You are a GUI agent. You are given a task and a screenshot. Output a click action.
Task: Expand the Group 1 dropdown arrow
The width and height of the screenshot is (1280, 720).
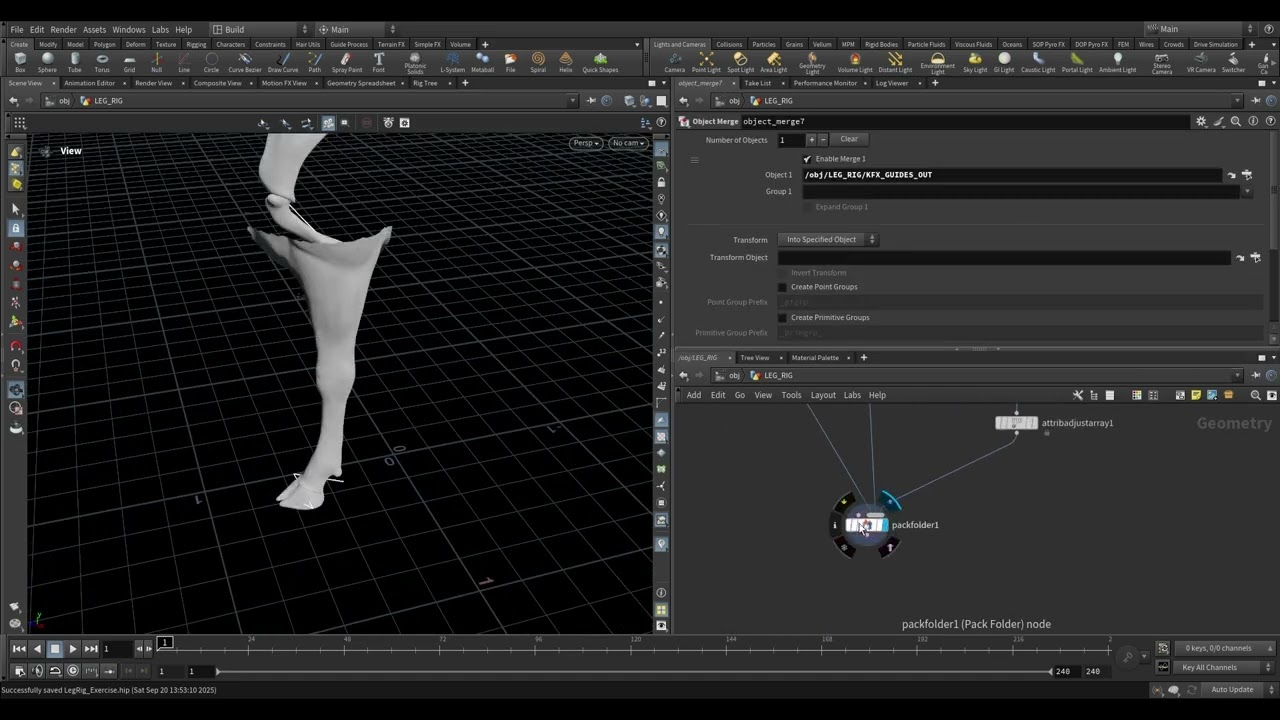(x=1246, y=191)
